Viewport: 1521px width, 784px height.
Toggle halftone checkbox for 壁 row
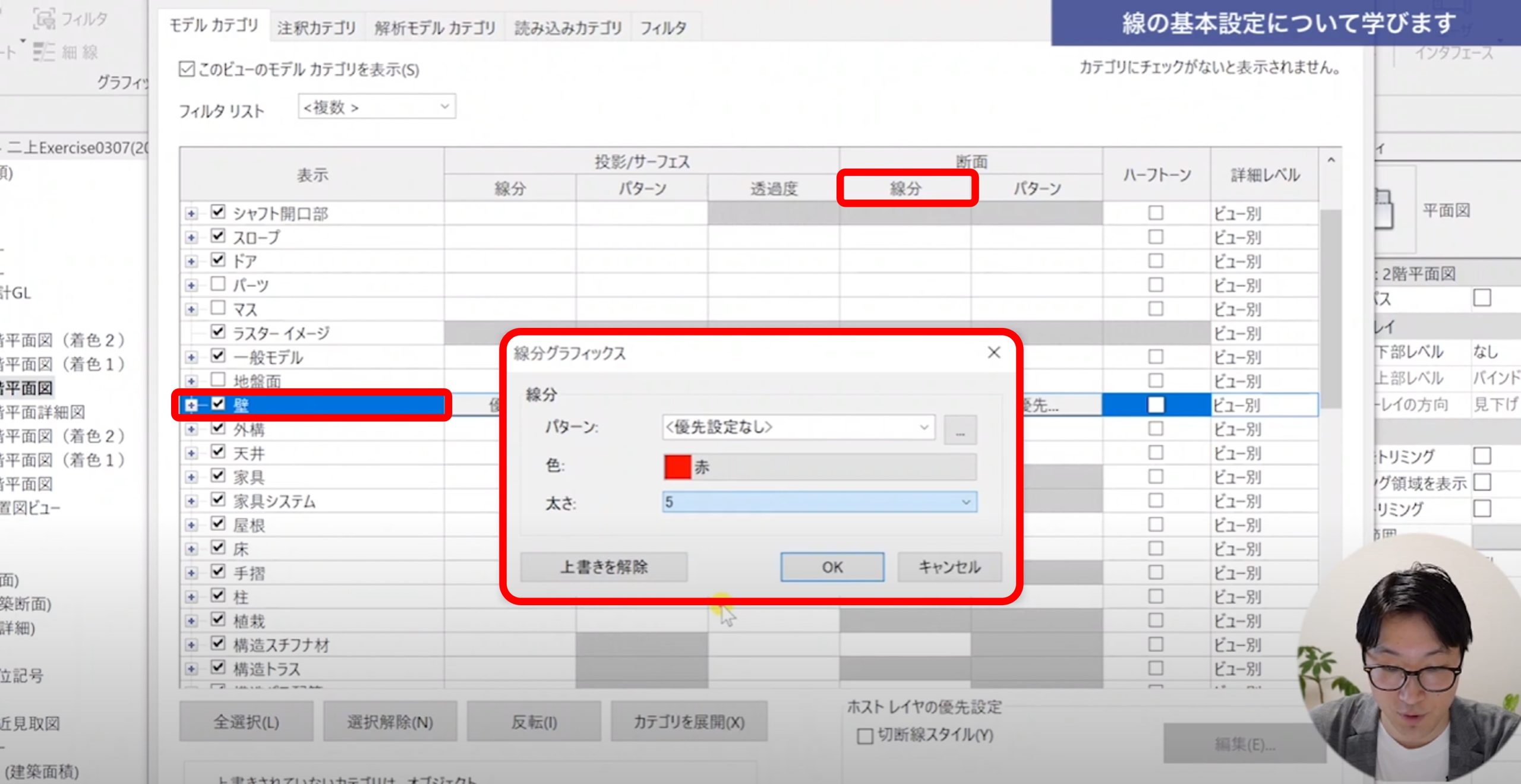1155,405
